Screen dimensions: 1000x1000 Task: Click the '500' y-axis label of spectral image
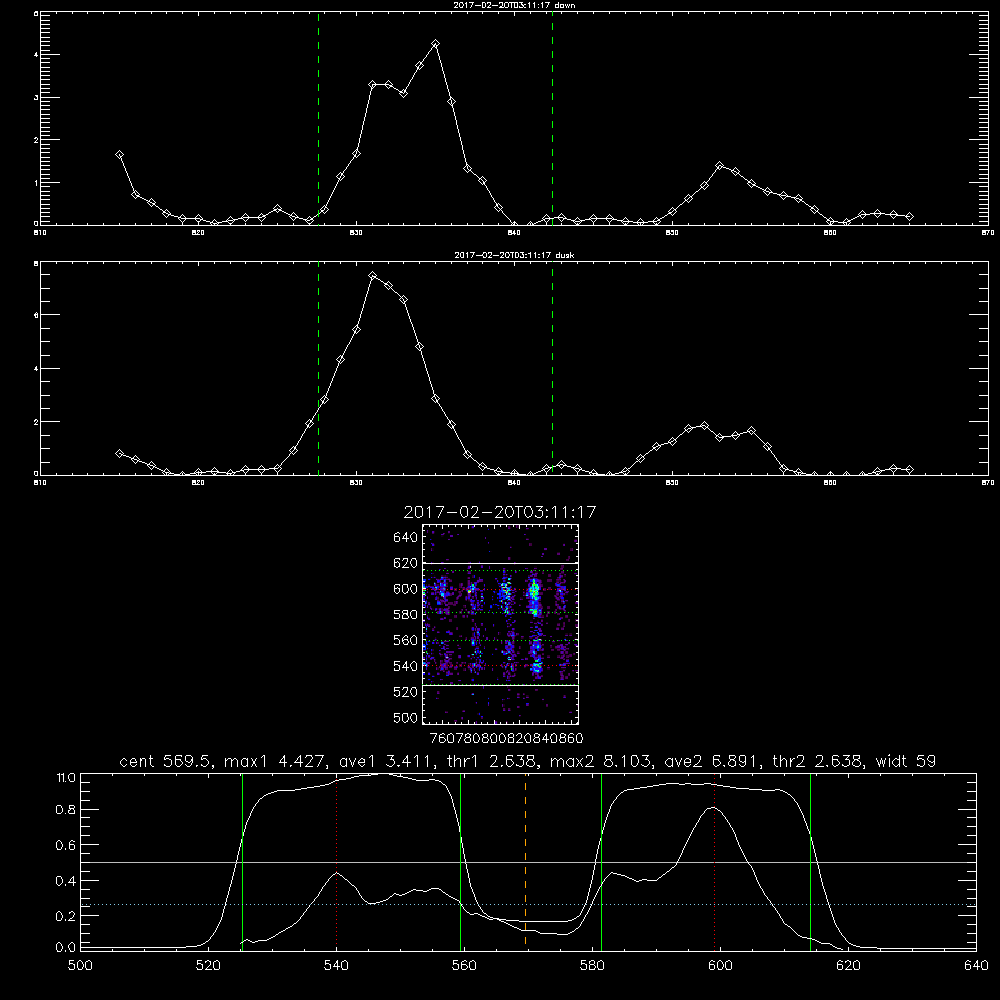(406, 717)
